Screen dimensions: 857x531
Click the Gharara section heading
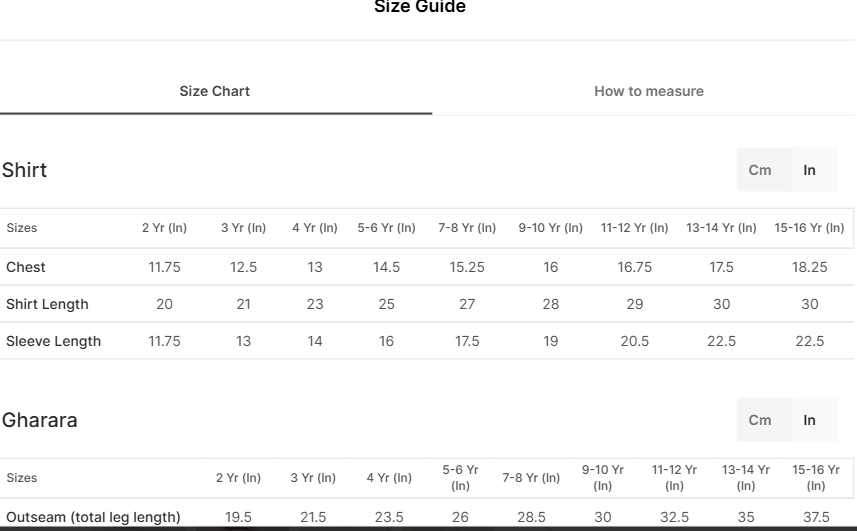point(39,420)
